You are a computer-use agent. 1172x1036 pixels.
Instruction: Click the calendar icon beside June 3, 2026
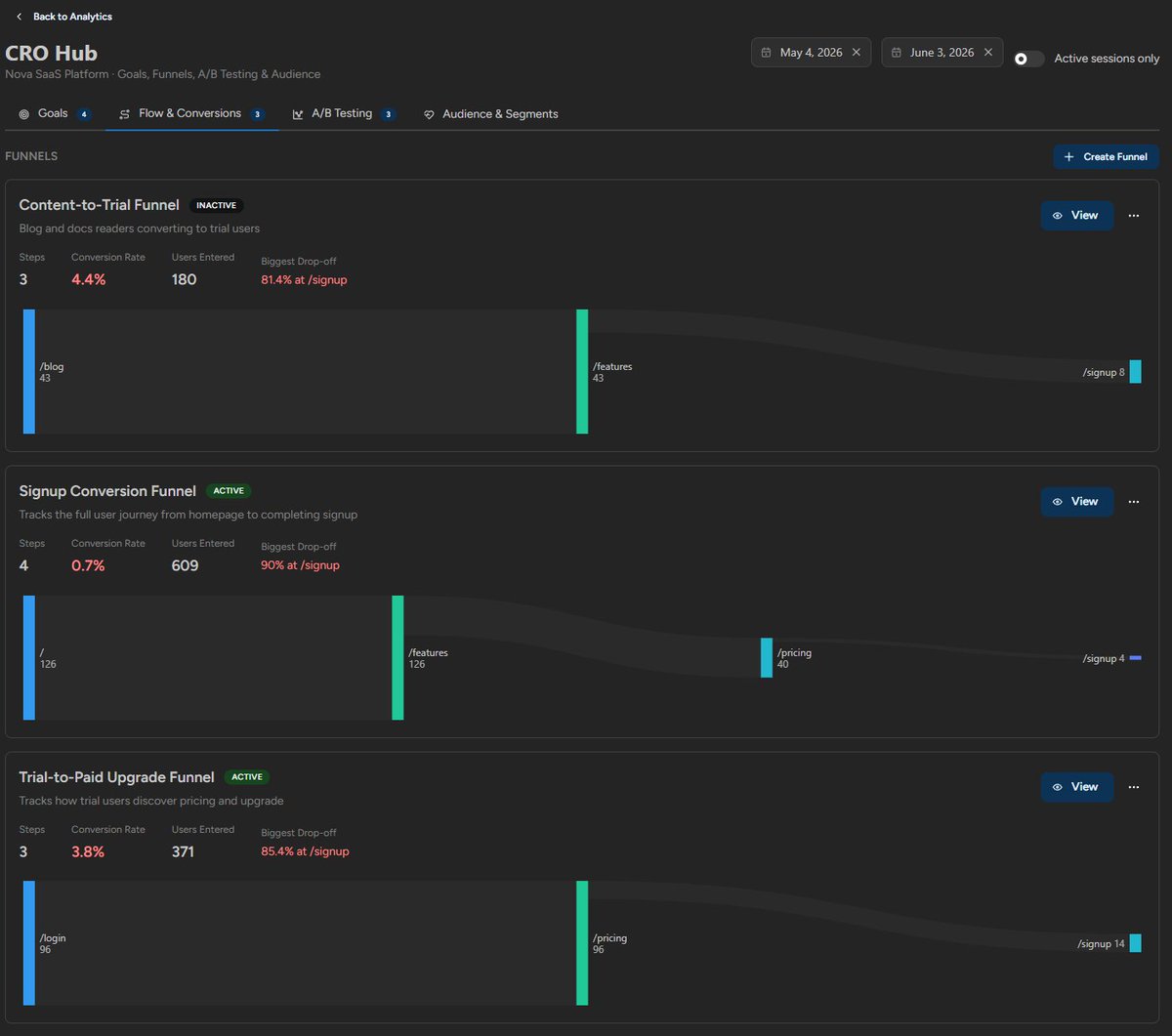pyautogui.click(x=897, y=53)
